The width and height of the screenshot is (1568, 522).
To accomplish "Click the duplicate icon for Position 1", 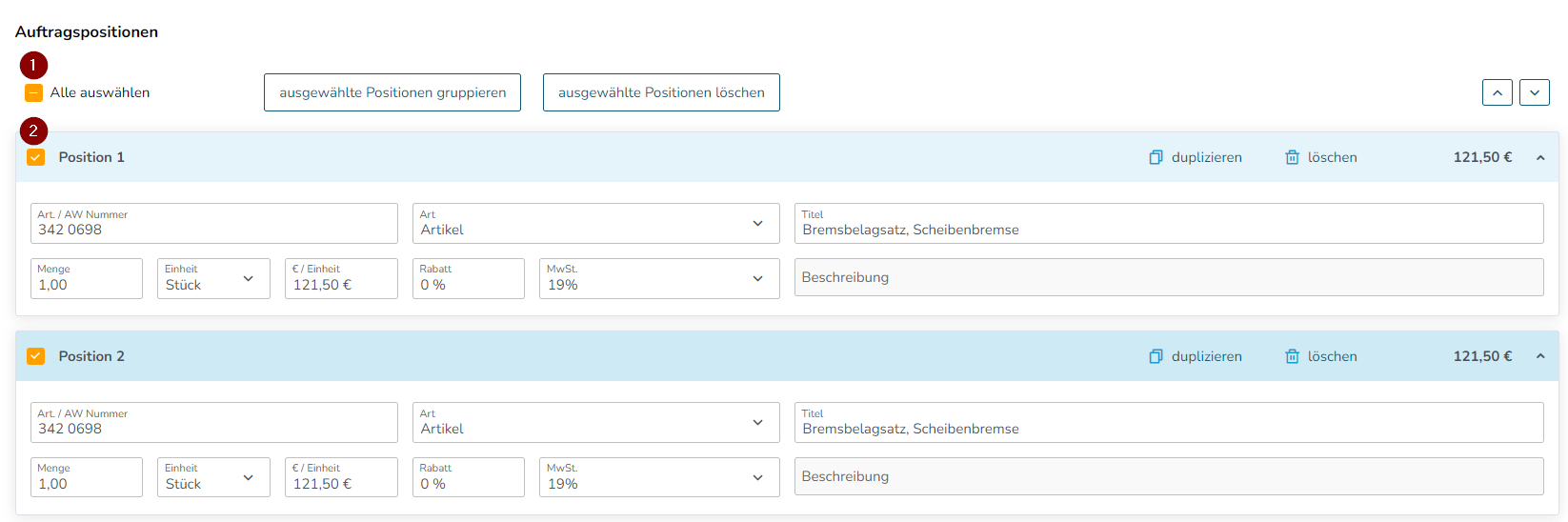I will click(1156, 157).
